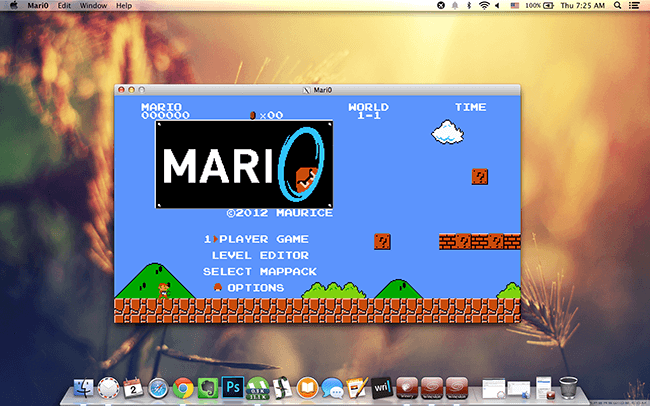Open Notification Center list icon
This screenshot has height=406, width=650.
[x=634, y=5]
